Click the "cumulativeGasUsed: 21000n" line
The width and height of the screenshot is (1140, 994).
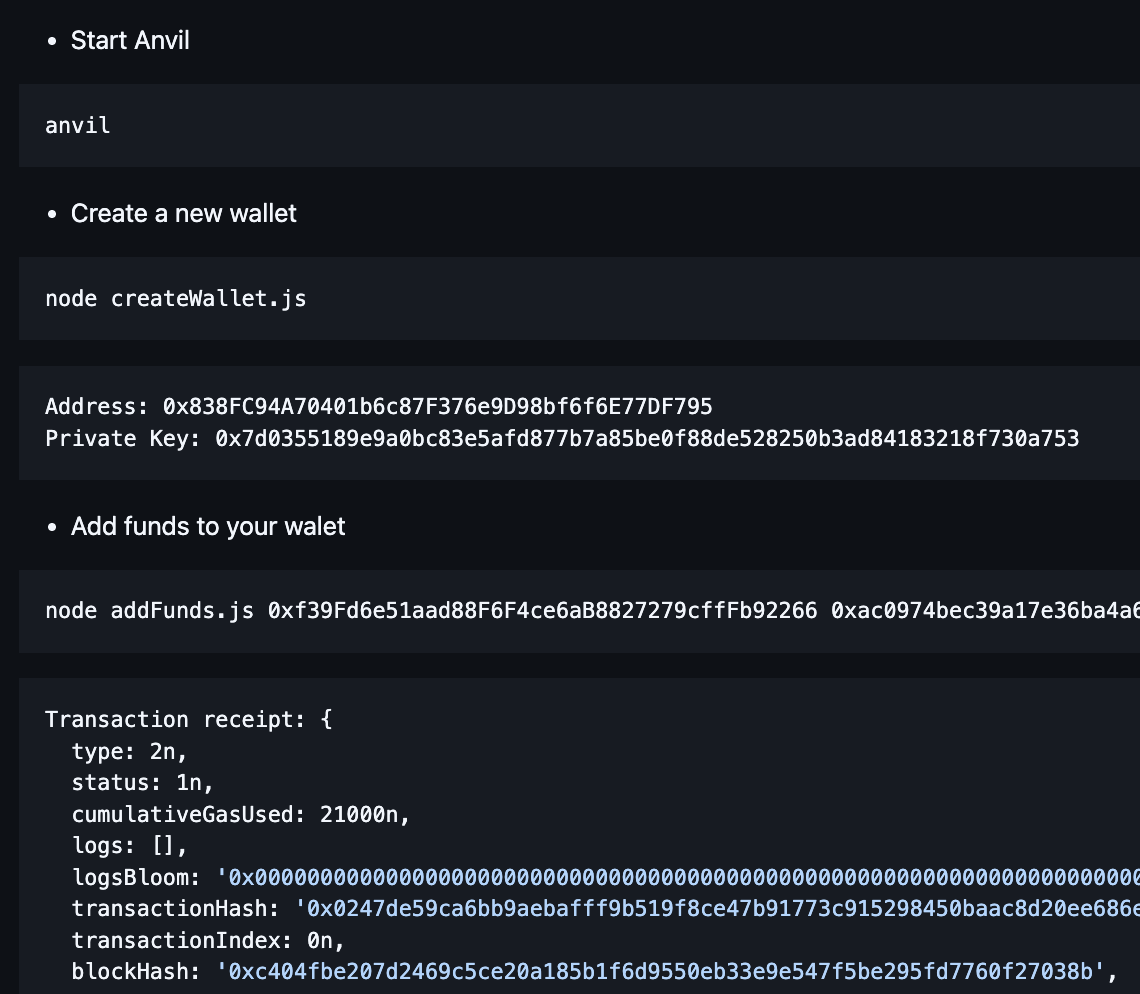241,815
